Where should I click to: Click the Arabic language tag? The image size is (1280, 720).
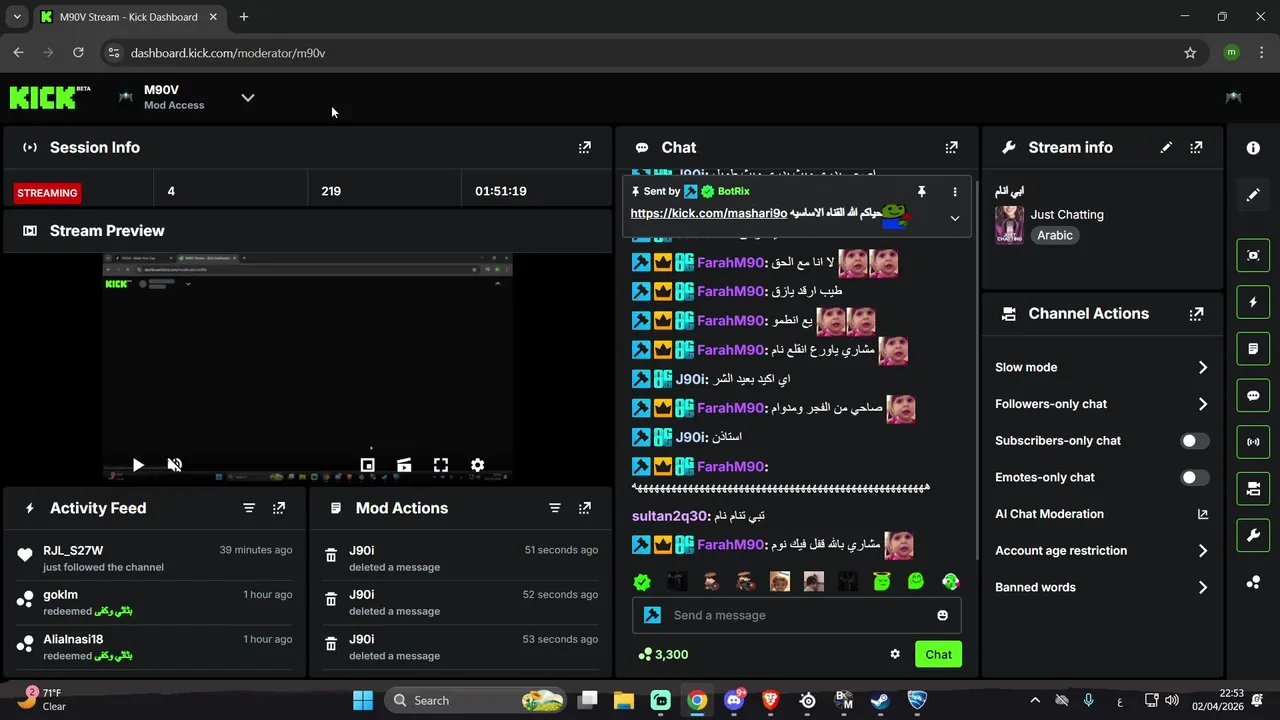[x=1055, y=236]
